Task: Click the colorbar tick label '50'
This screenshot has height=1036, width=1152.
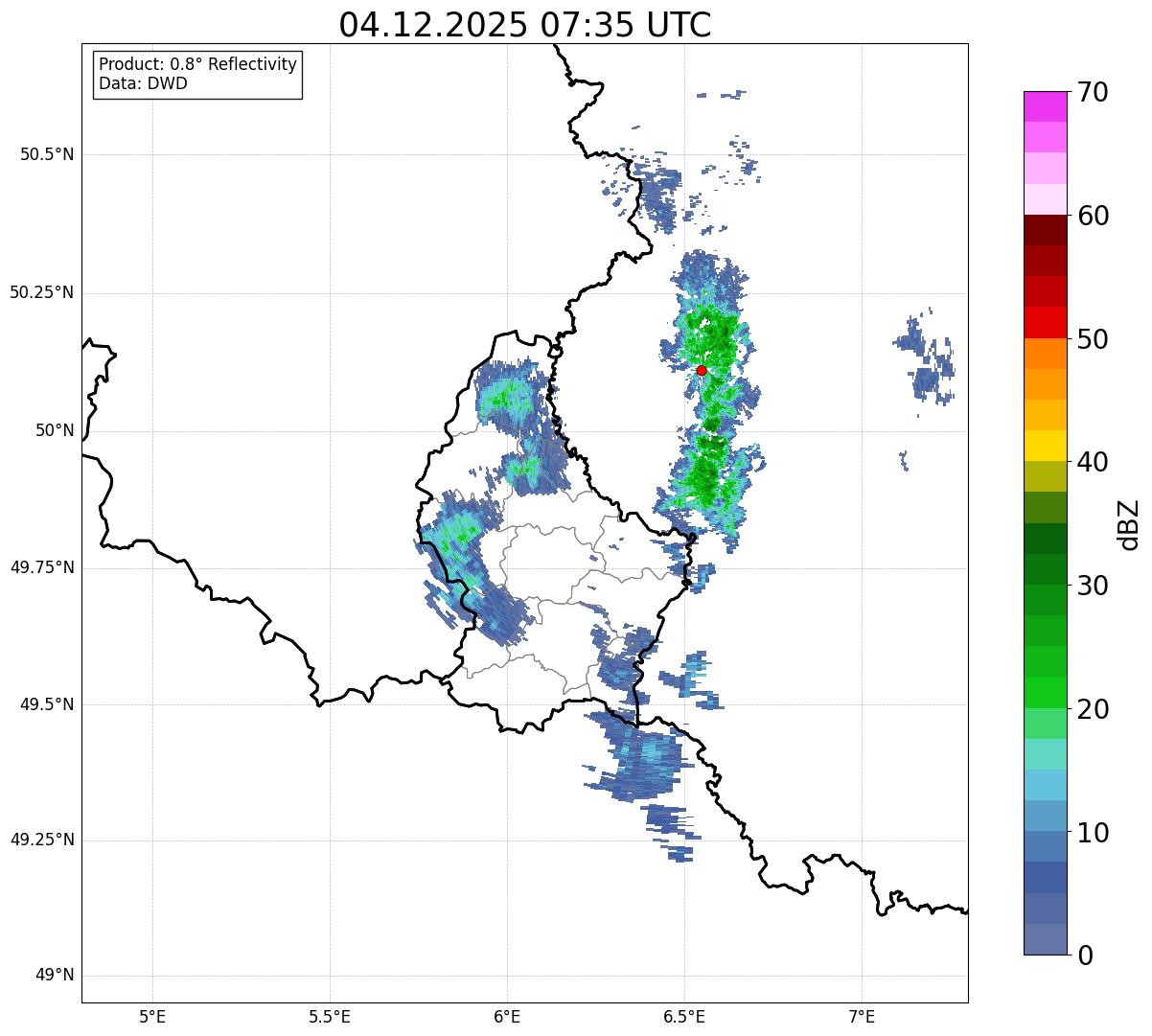Action: click(x=1093, y=339)
